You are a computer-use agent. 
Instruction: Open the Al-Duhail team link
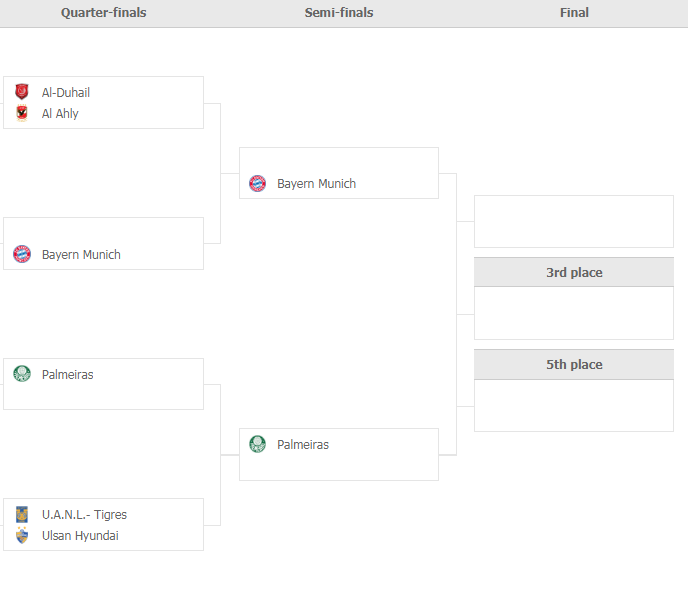66,93
